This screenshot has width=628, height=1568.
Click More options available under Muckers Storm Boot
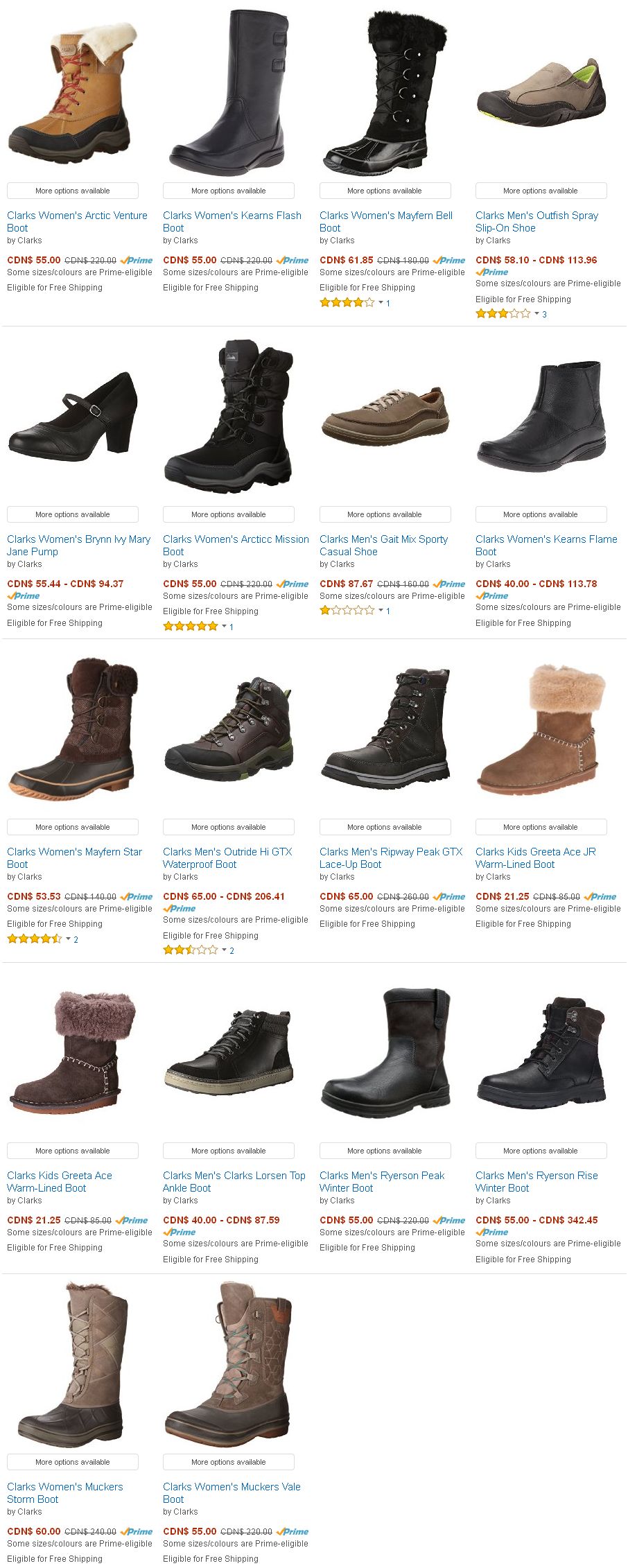(73, 1462)
